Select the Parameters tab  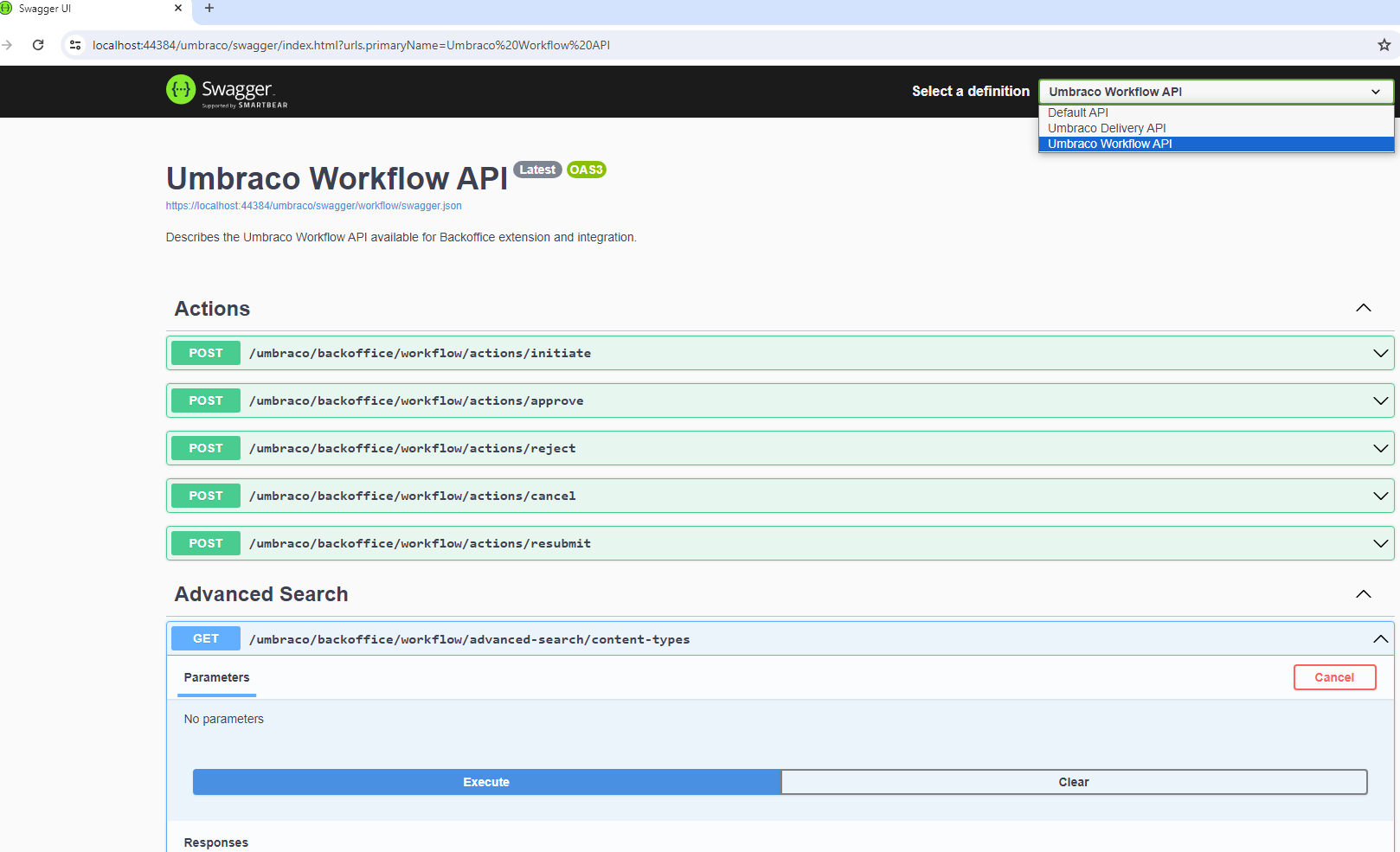pos(216,677)
